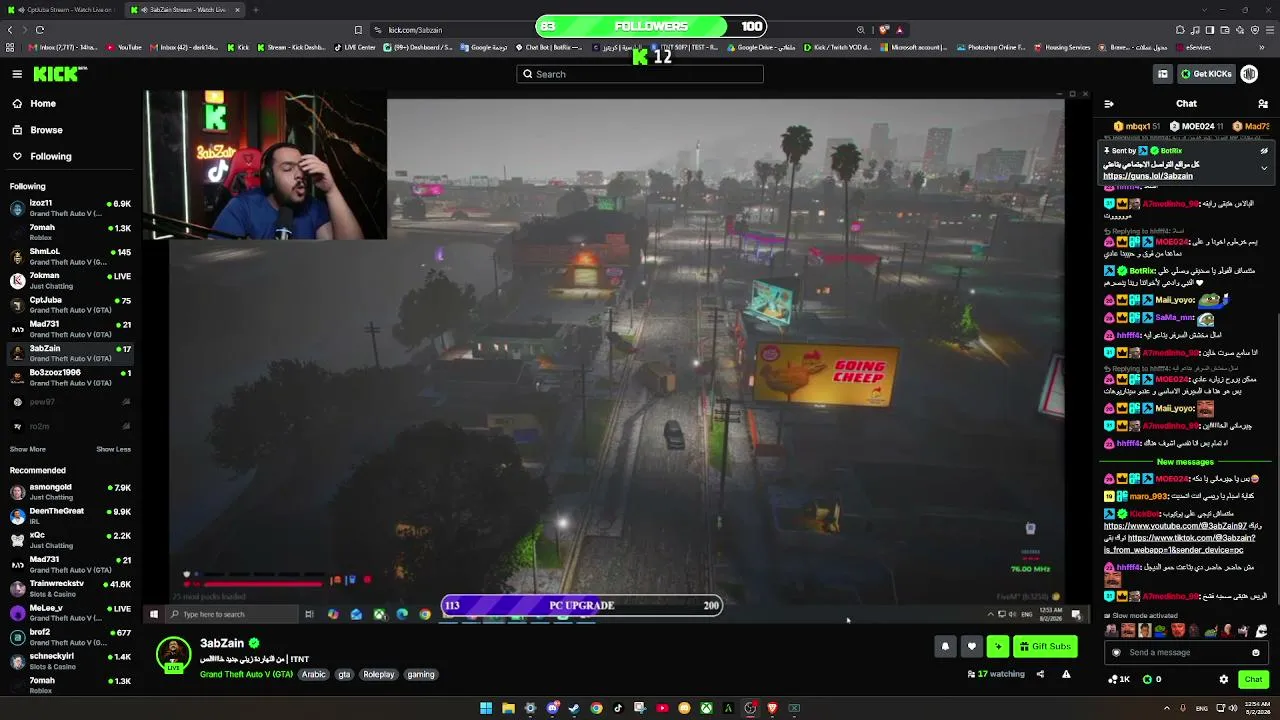
Task: Jump to New messages in chat
Action: pos(1185,462)
